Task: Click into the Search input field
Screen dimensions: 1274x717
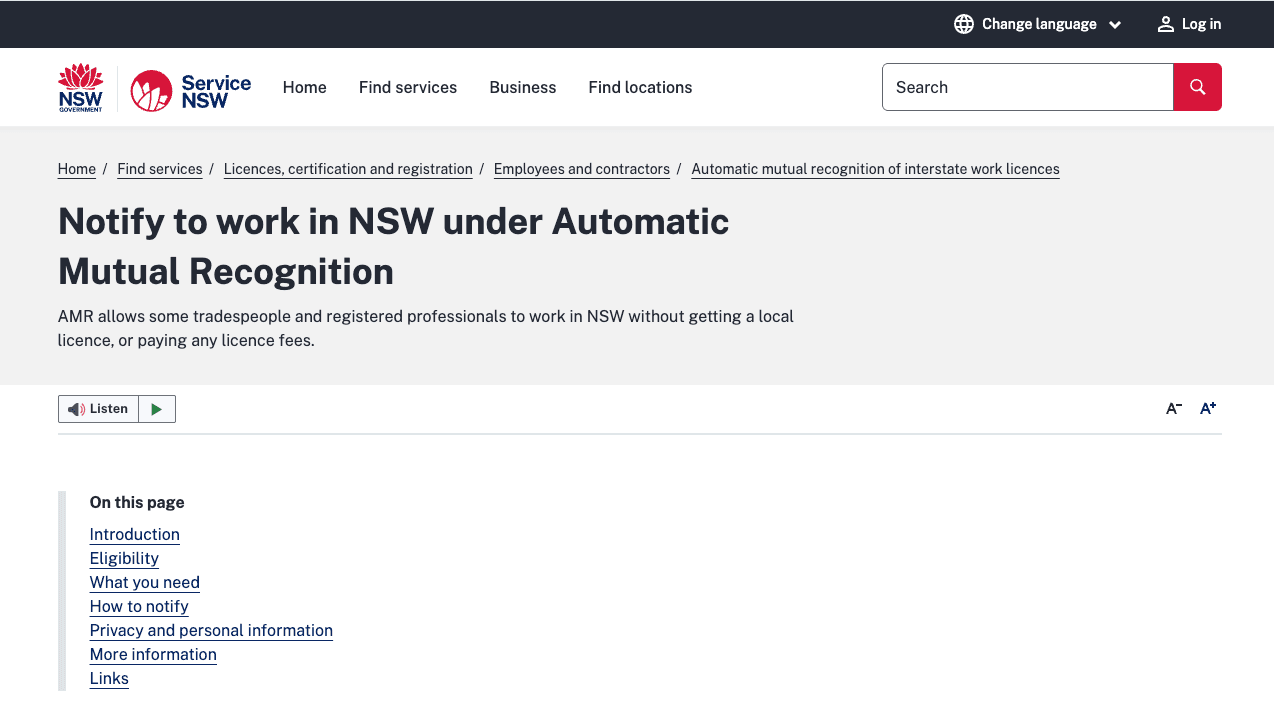Action: (x=1027, y=87)
